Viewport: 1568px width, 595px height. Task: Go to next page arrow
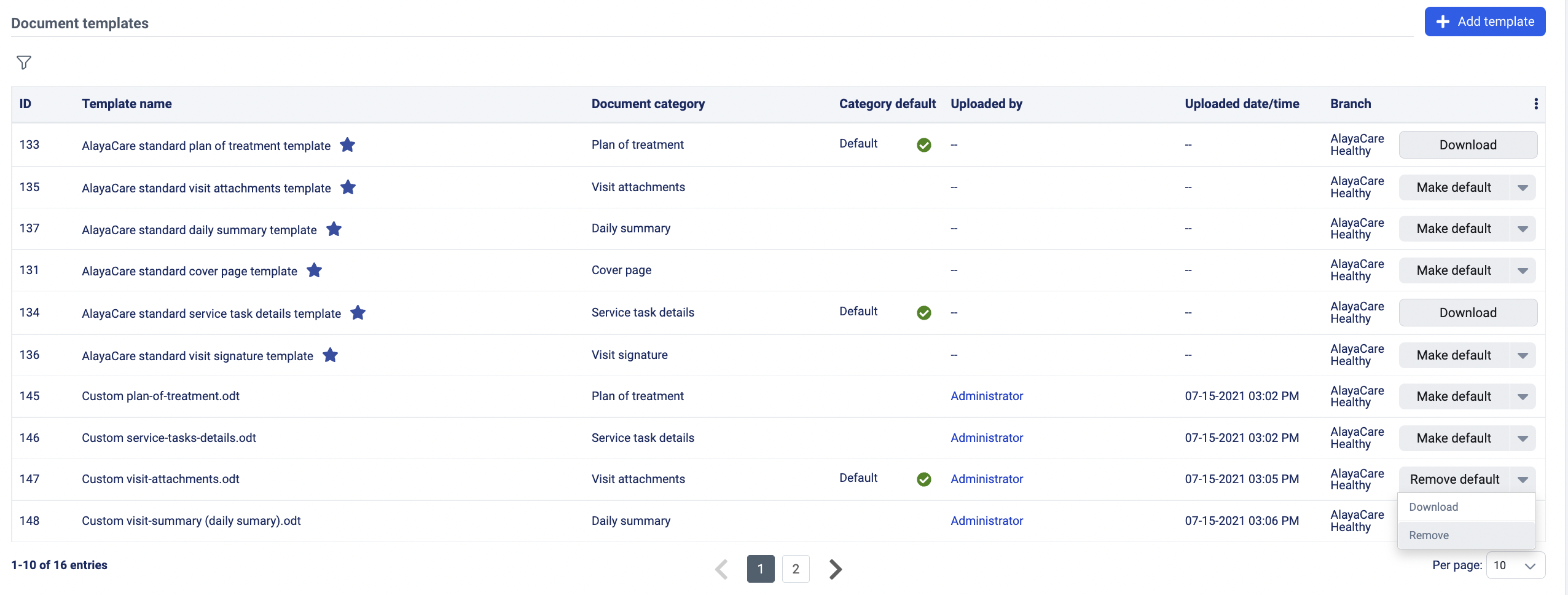(835, 569)
